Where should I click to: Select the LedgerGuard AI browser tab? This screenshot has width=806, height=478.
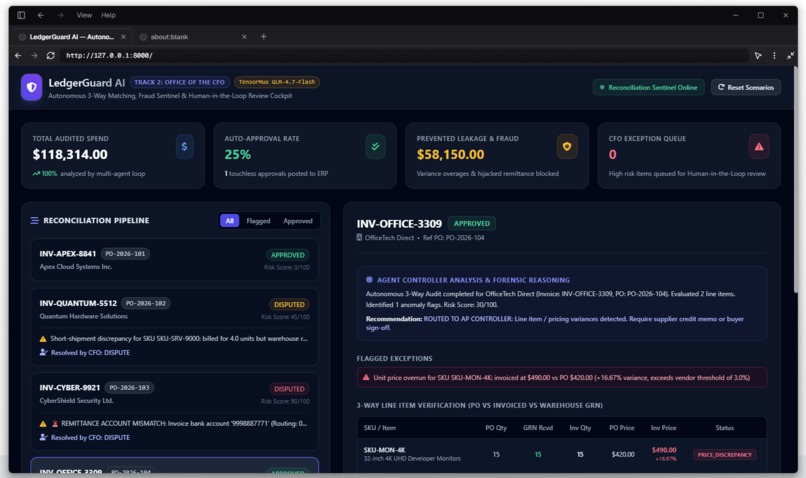(72, 36)
